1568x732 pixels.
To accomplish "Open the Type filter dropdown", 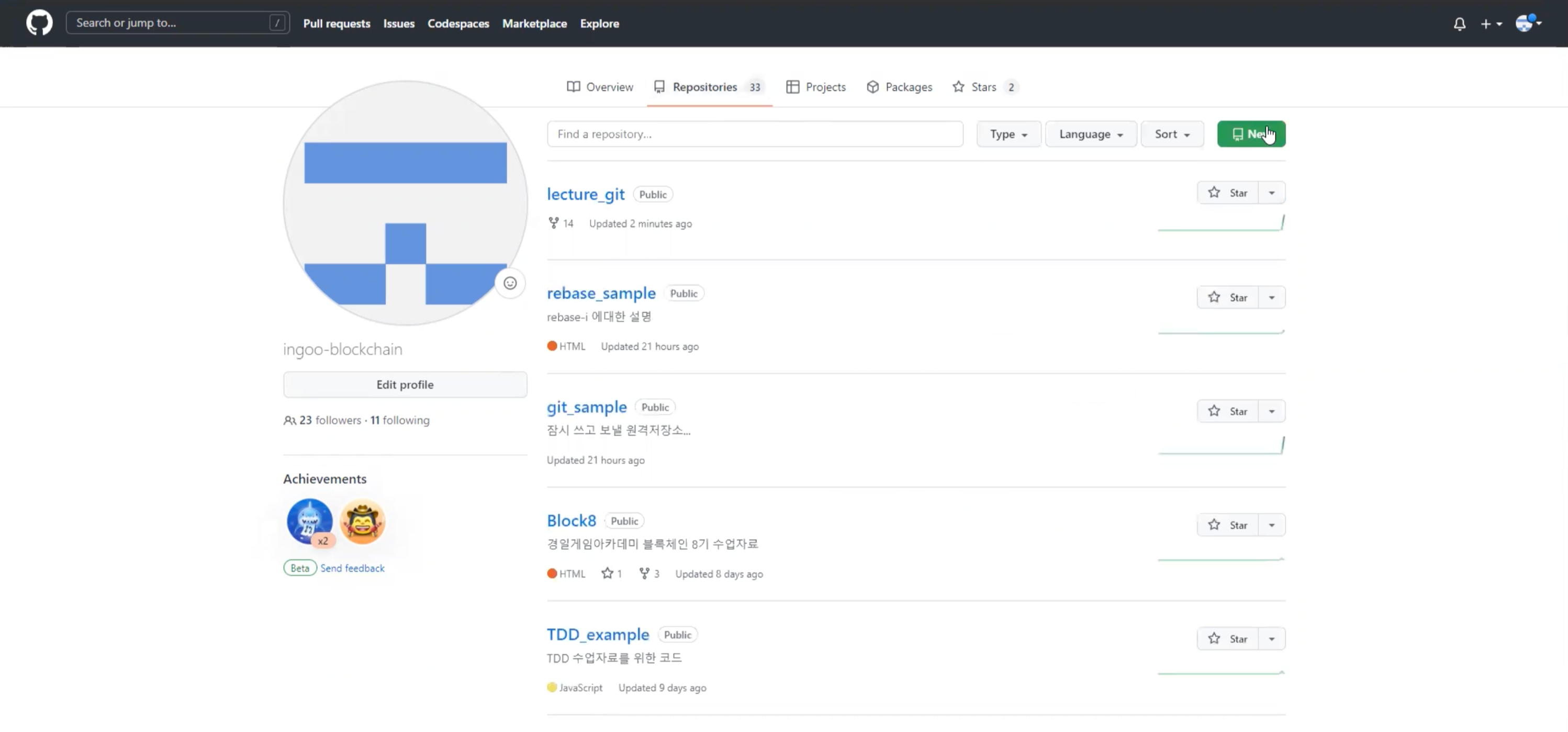I will (x=1008, y=134).
